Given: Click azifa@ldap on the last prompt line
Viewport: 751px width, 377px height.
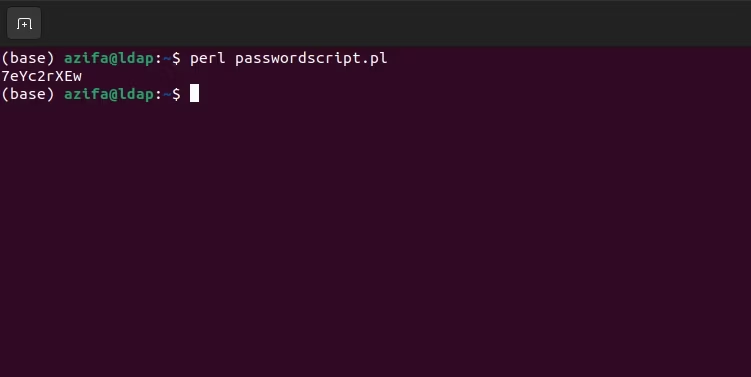Looking at the screenshot, I should click(109, 94).
